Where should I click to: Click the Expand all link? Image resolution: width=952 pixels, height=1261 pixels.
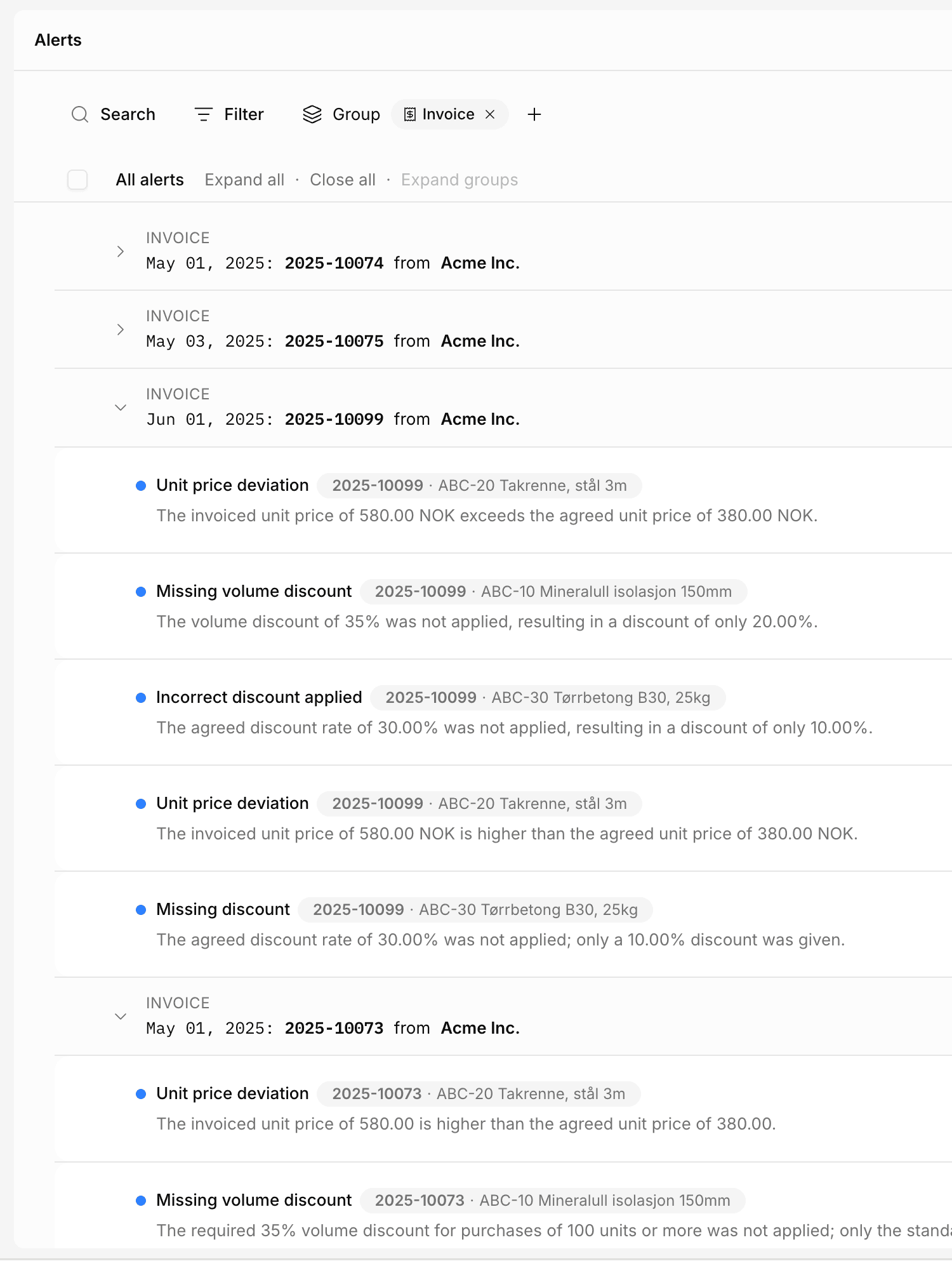(244, 180)
